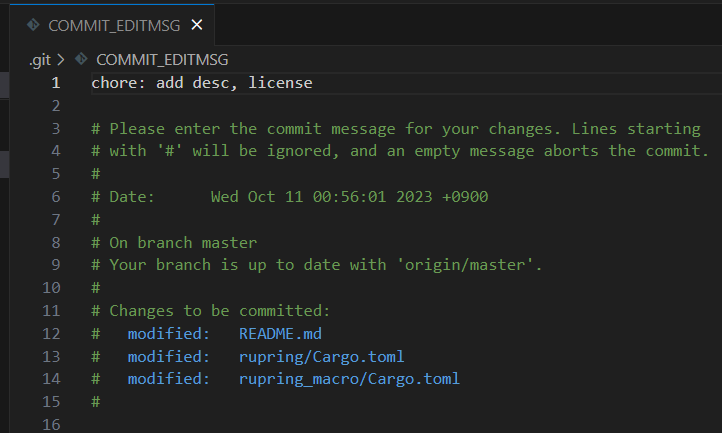722x433 pixels.
Task: Click line number 12 in the gutter
Action: tap(52, 333)
